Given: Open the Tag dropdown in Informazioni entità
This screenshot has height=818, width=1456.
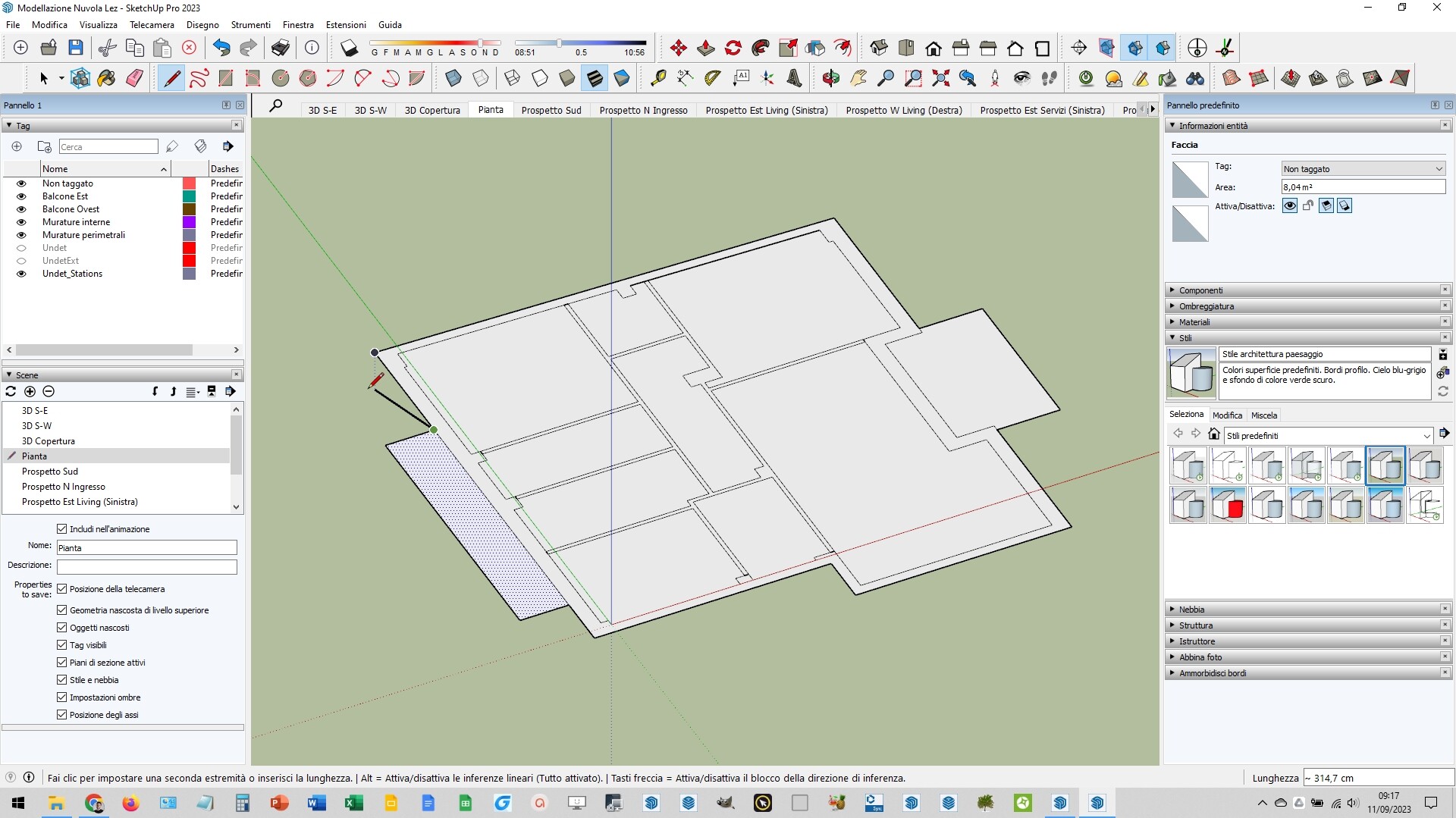Looking at the screenshot, I should 1362,169.
